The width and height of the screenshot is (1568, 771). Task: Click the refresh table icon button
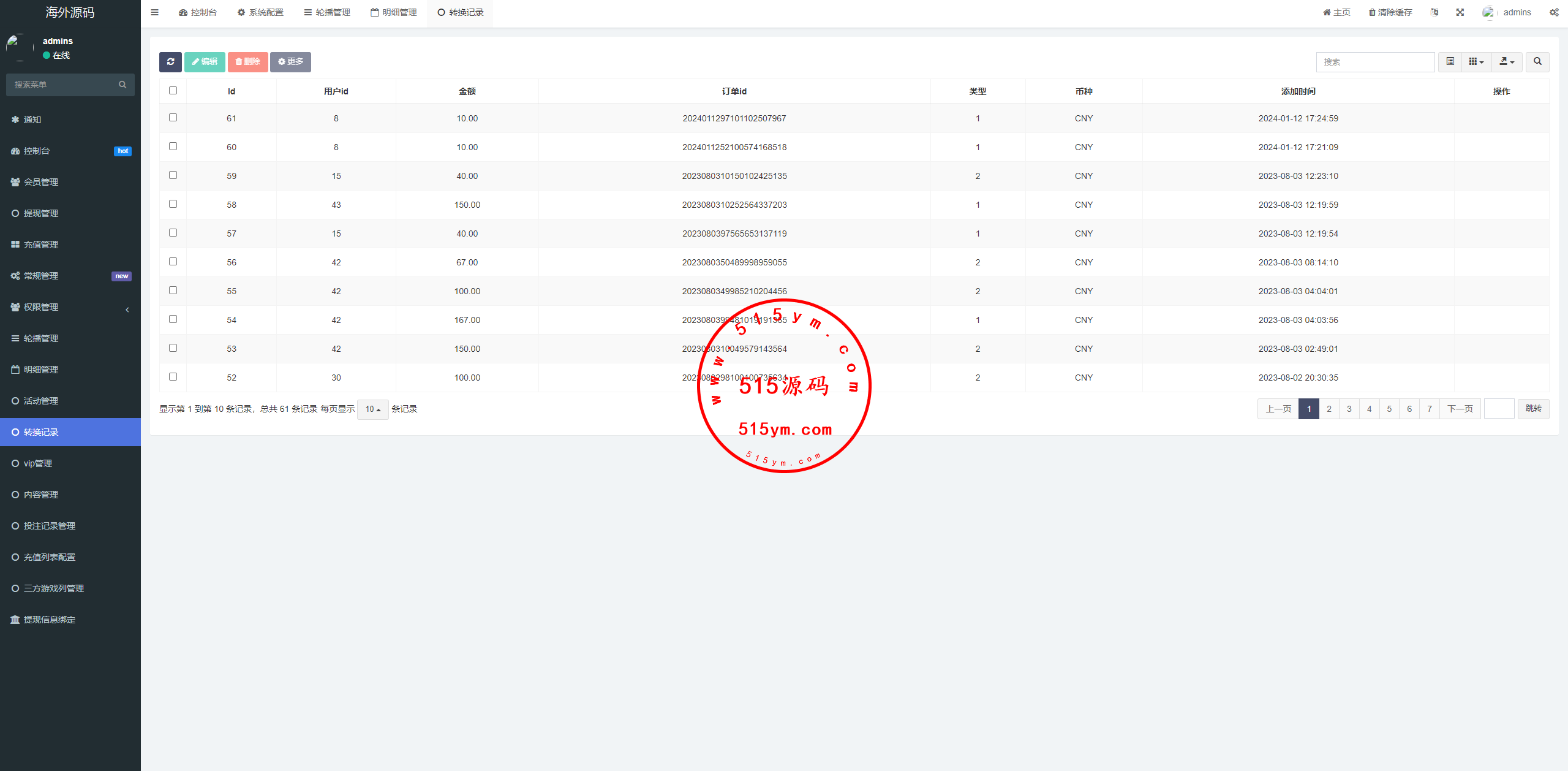tap(170, 62)
